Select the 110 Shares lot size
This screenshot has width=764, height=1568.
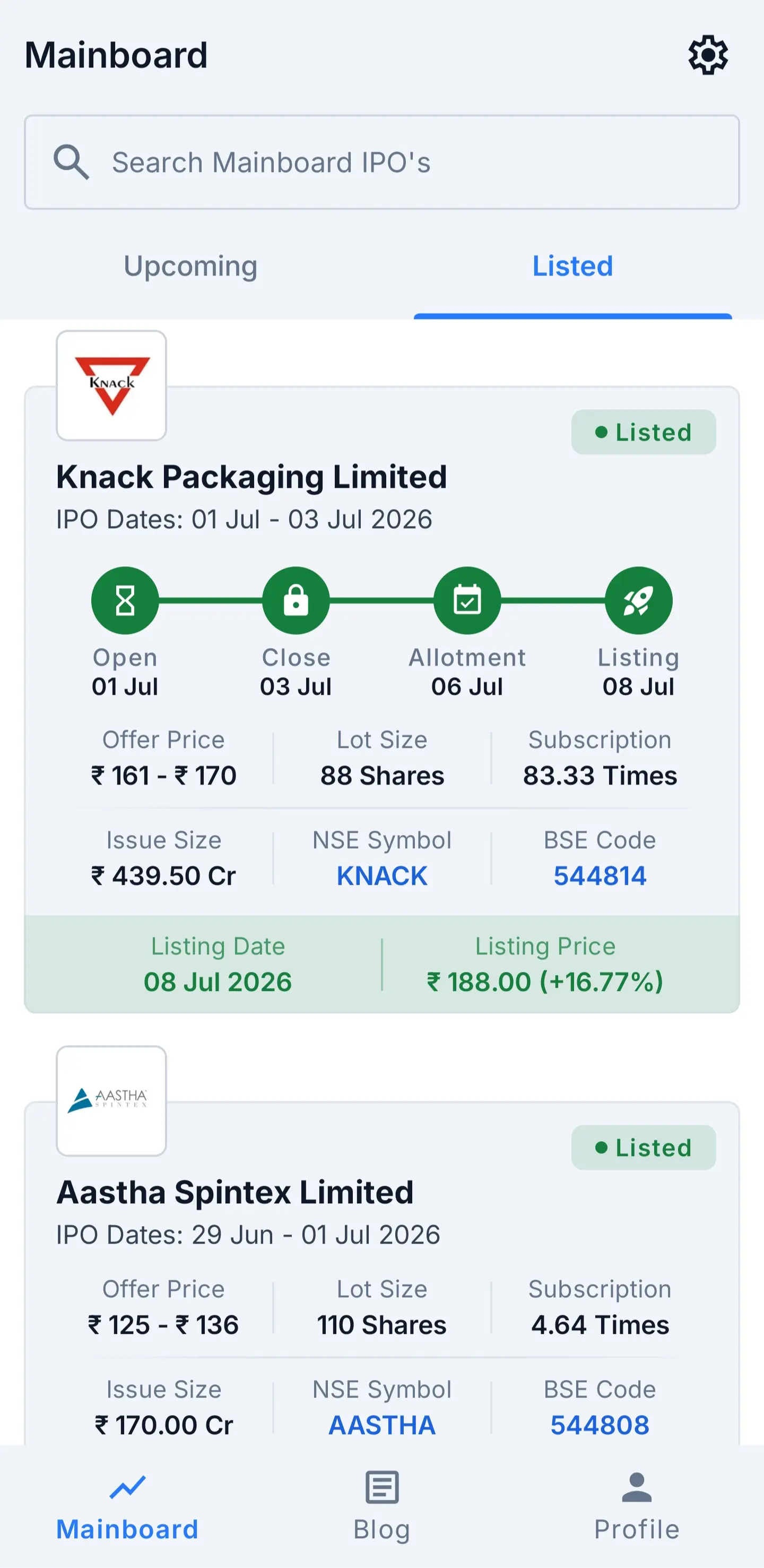[382, 1324]
